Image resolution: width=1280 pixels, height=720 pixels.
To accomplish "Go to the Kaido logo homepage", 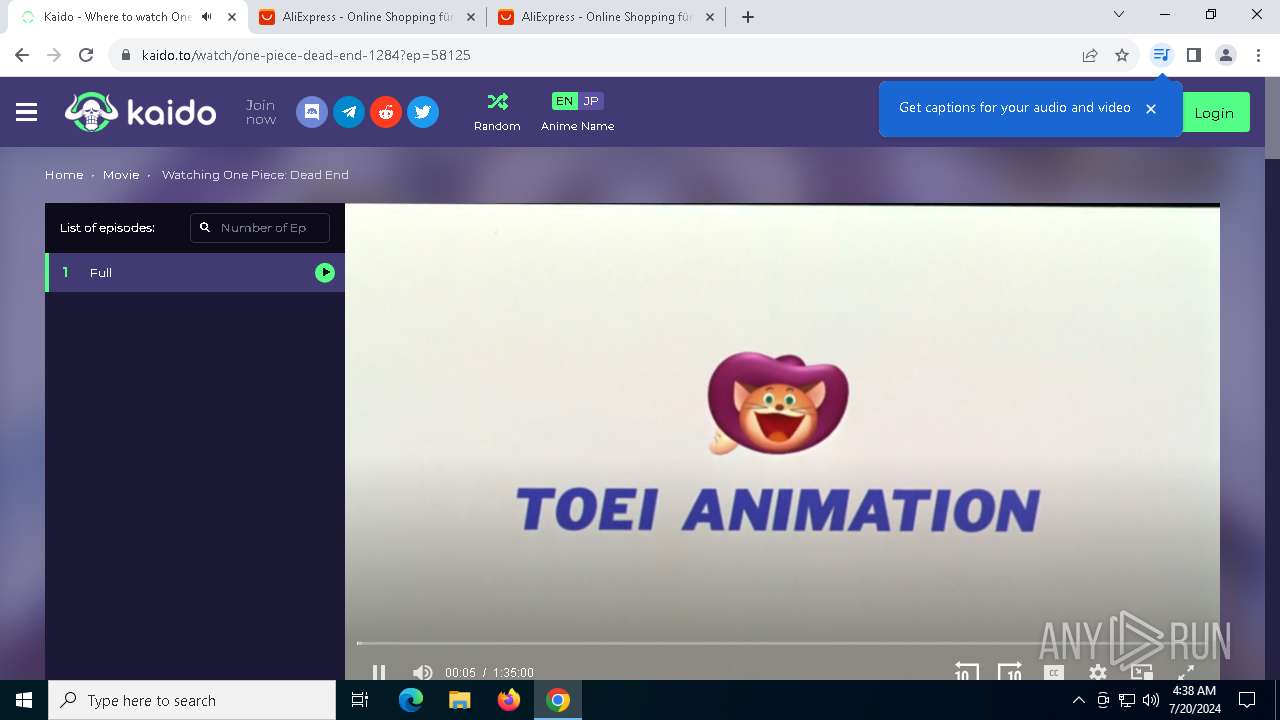I will [140, 112].
